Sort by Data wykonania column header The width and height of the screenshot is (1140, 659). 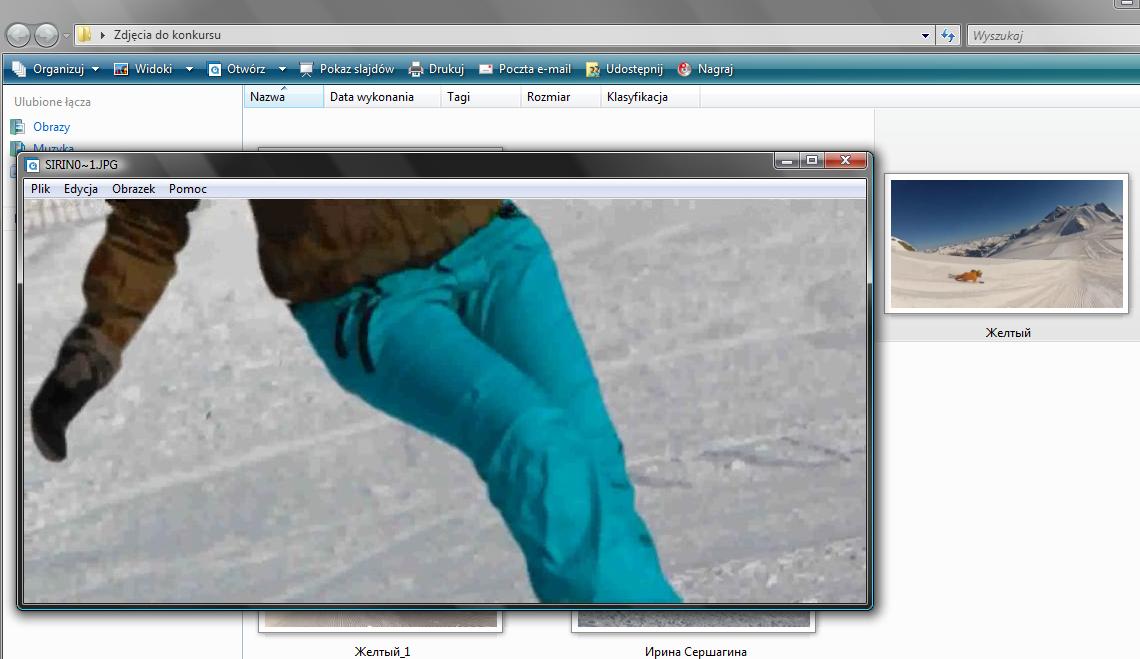point(372,97)
